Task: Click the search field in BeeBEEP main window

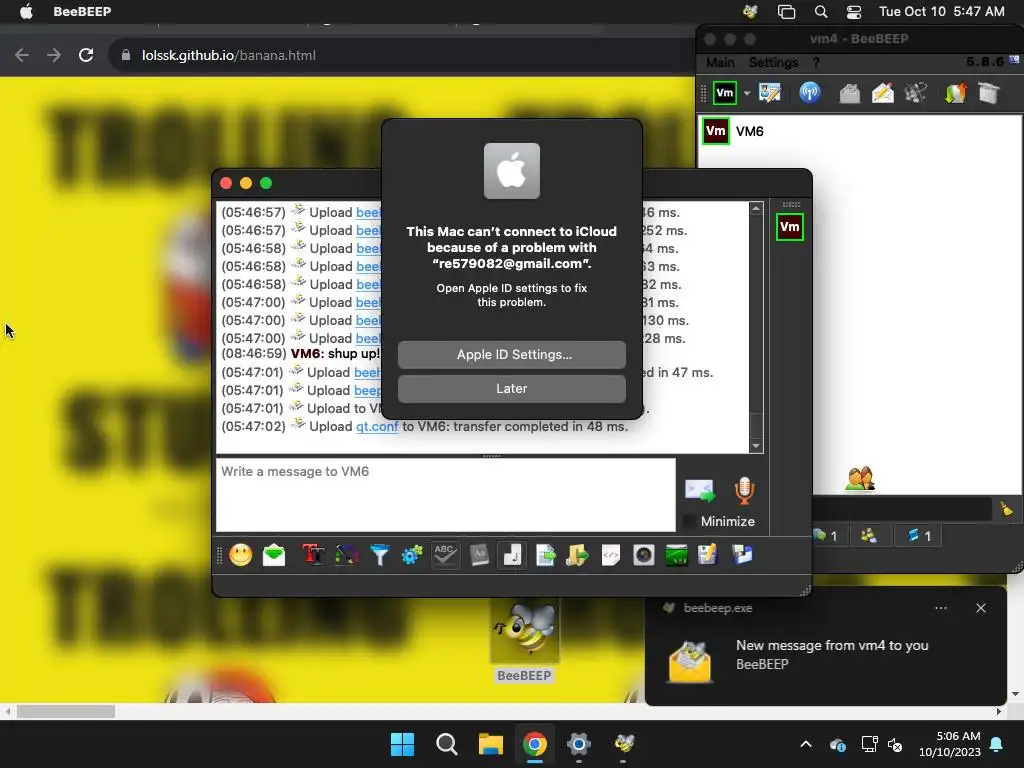Action: click(x=903, y=509)
